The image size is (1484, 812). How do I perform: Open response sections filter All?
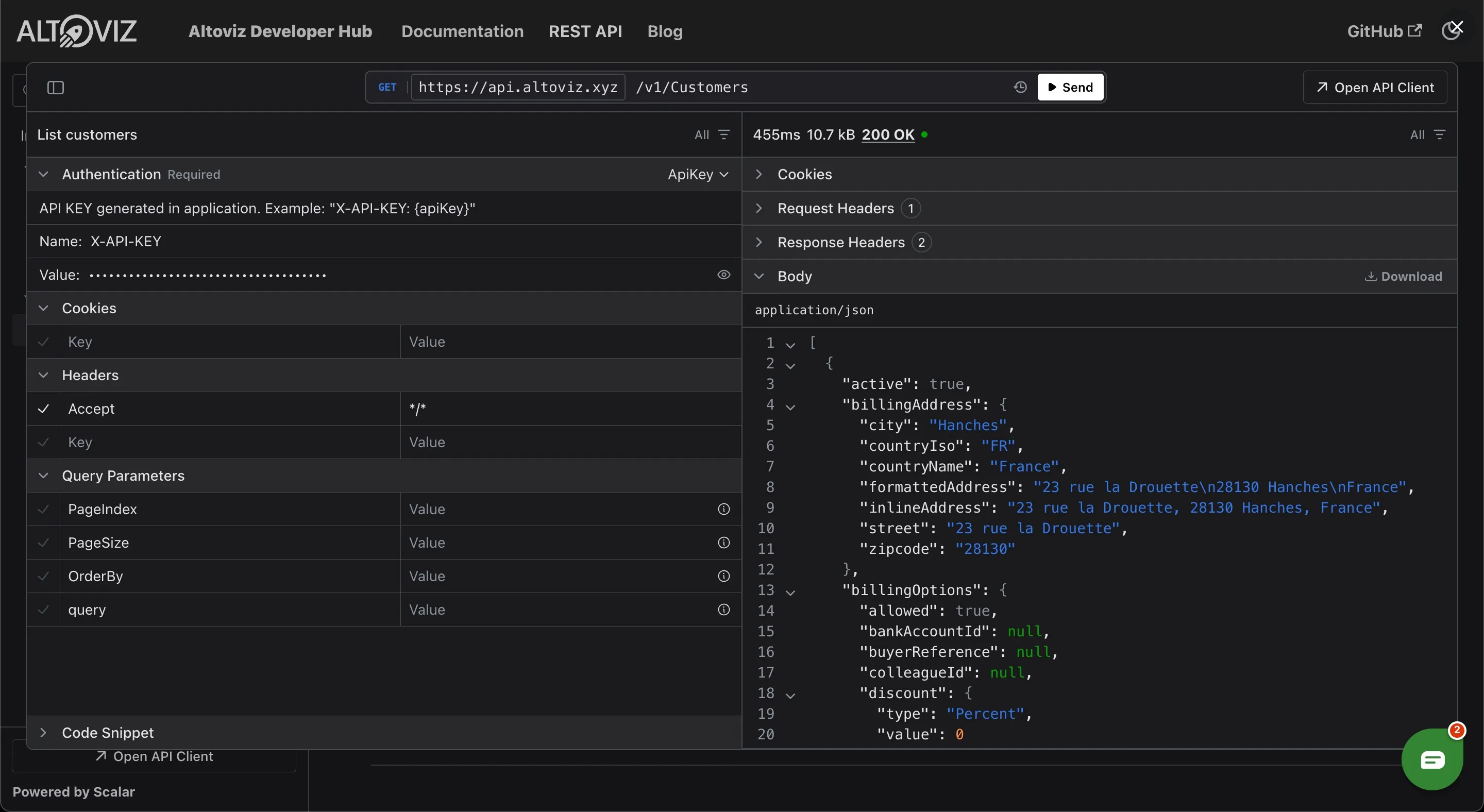pyautogui.click(x=1427, y=135)
